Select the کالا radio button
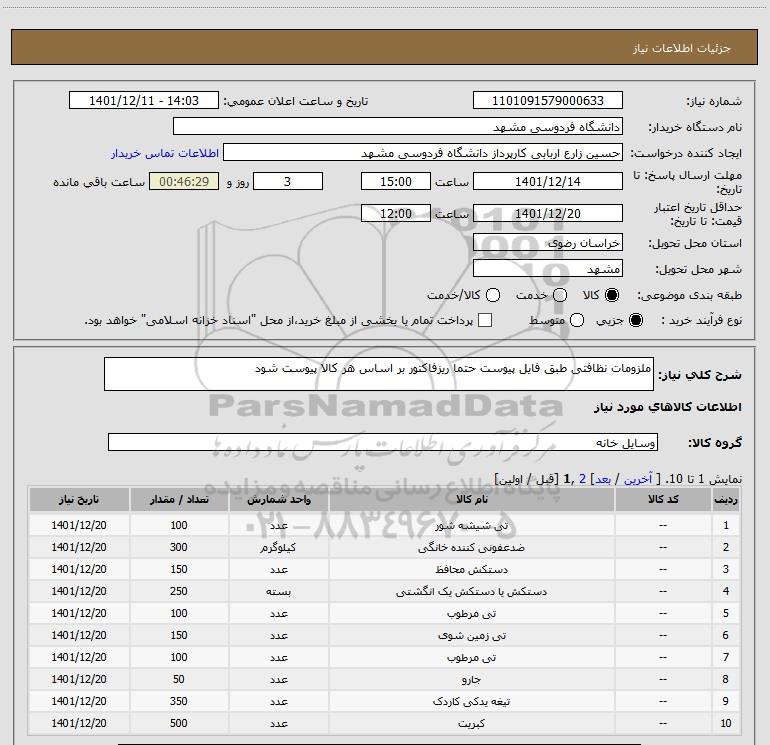 click(x=612, y=295)
